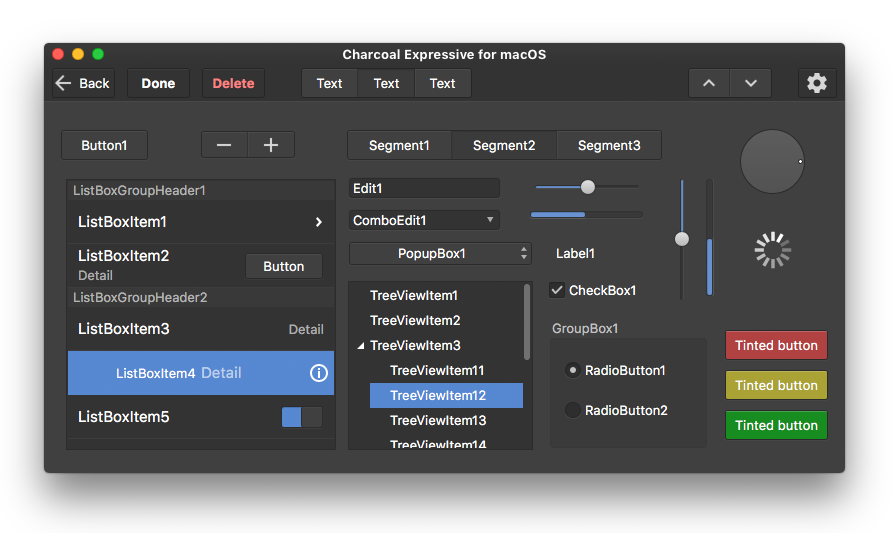Select TreeViewItem3 label
Viewport: 895px width, 533px height.
415,346
